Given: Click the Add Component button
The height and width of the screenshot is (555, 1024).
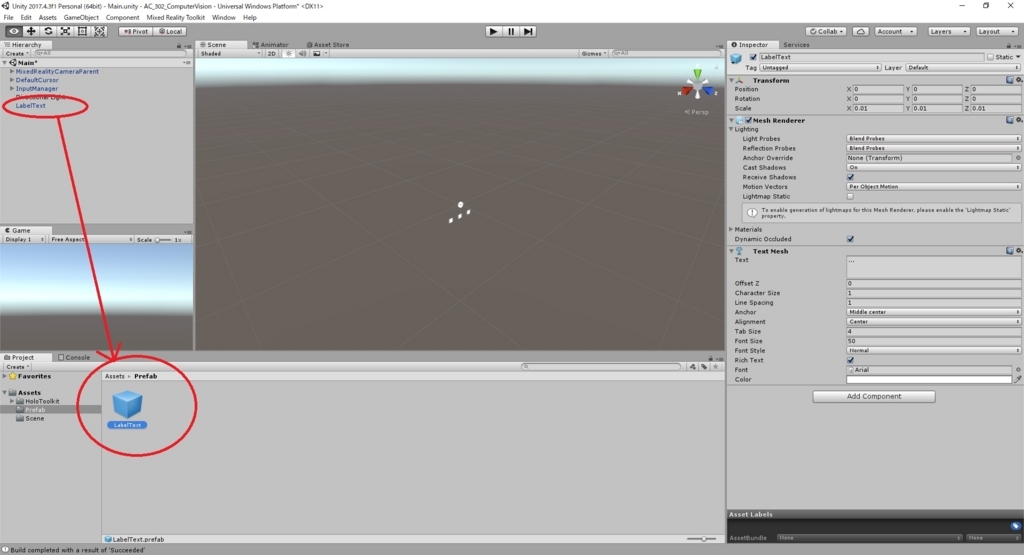Looking at the screenshot, I should coord(874,396).
